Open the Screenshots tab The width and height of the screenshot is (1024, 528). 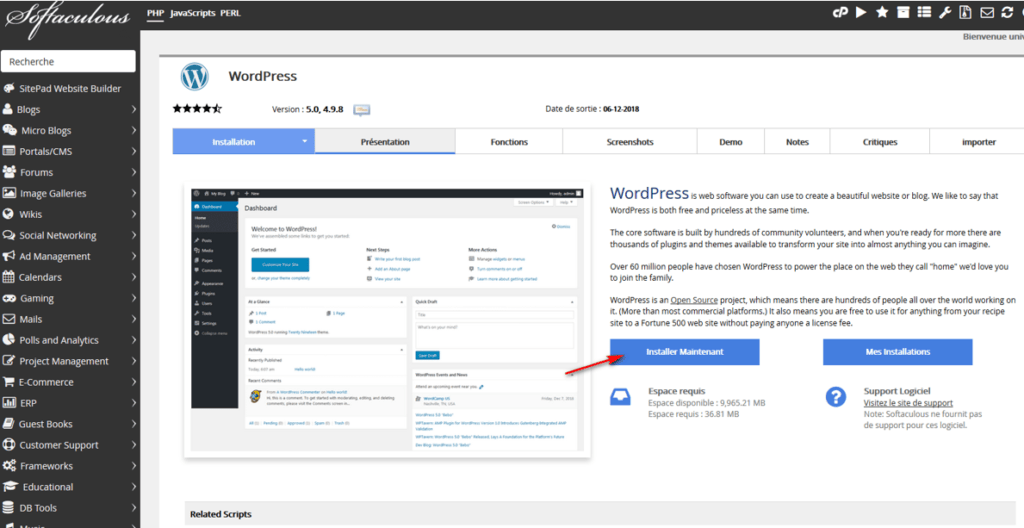click(630, 142)
